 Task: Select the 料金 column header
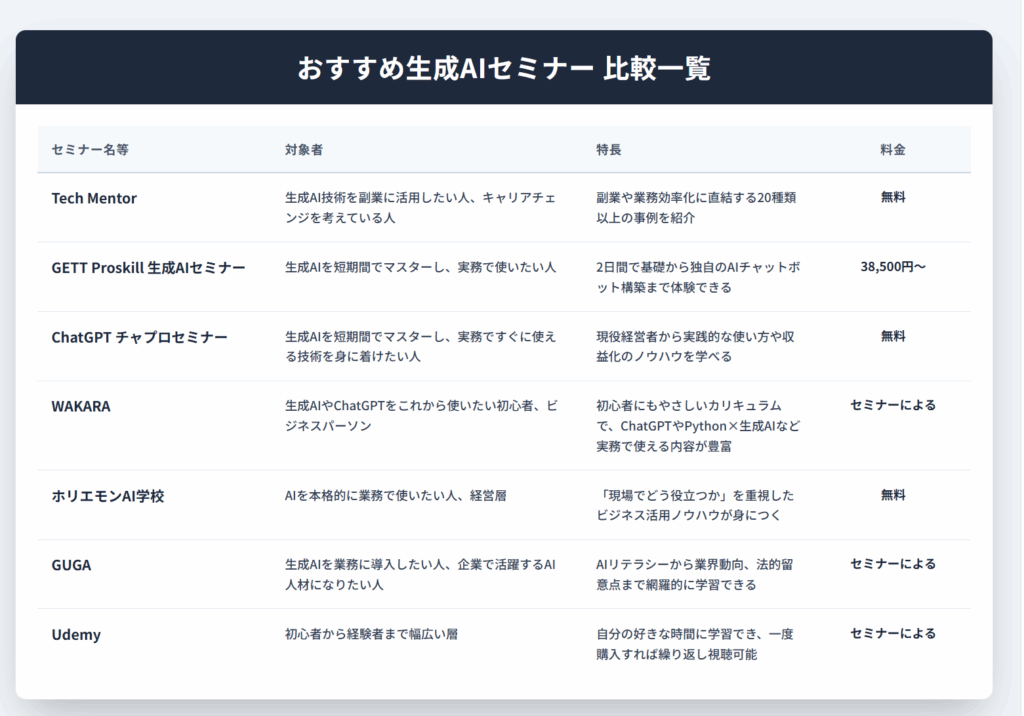[892, 150]
